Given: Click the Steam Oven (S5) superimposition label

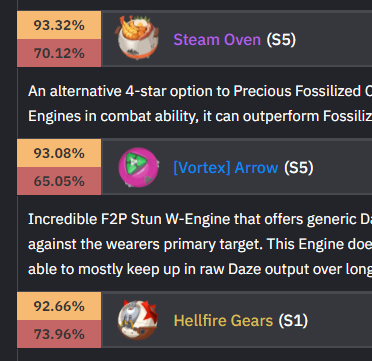Looking at the screenshot, I should tap(281, 40).
